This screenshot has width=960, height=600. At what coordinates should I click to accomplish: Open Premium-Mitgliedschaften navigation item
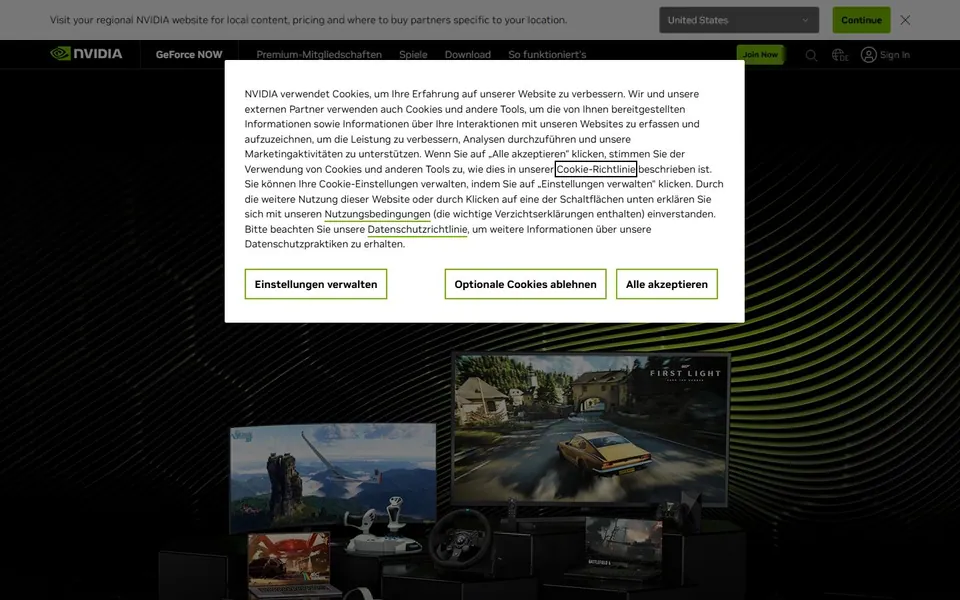click(x=319, y=54)
